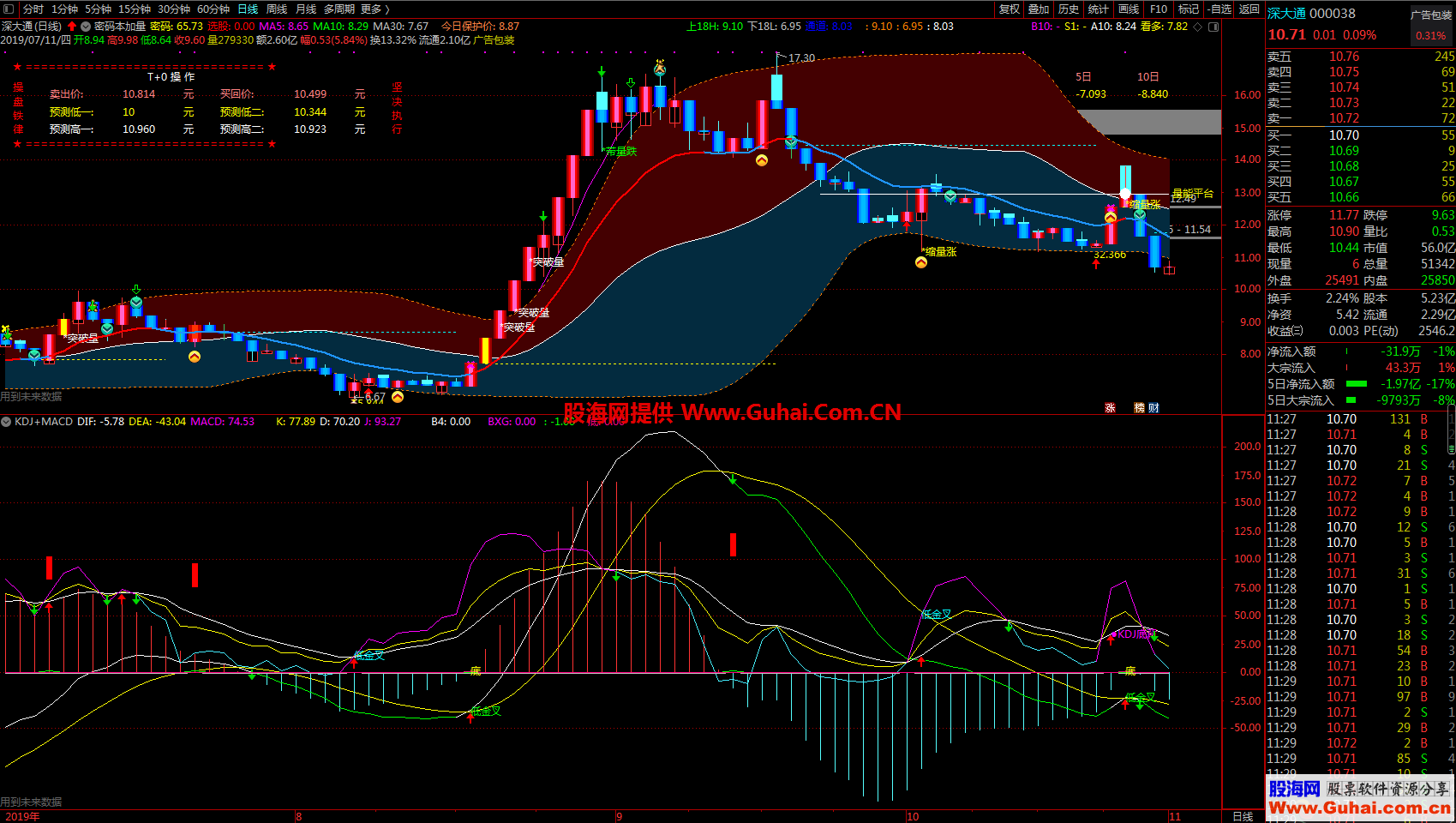
Task: Click the 5日净流入额 green bar
Action: [1357, 384]
